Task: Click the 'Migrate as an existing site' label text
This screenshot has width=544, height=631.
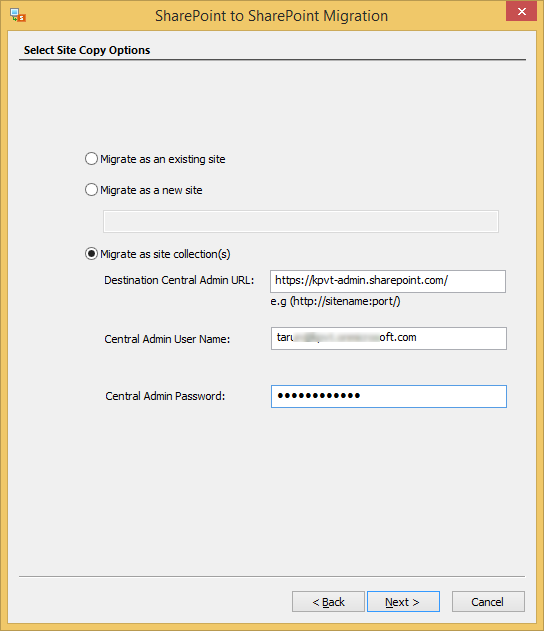Action: (x=163, y=159)
